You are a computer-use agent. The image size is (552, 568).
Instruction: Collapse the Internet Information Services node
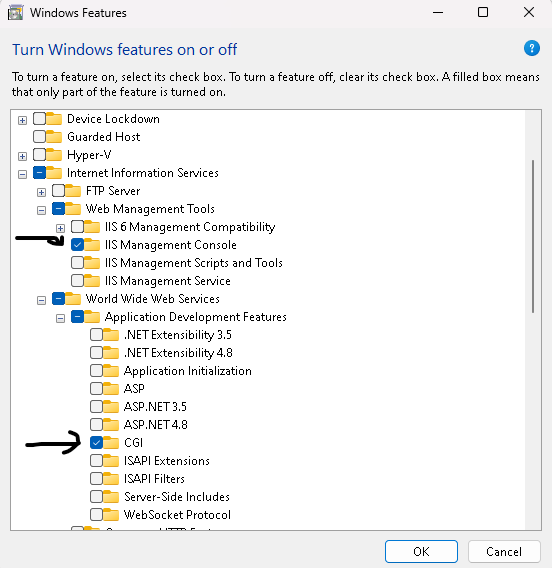pos(22,174)
